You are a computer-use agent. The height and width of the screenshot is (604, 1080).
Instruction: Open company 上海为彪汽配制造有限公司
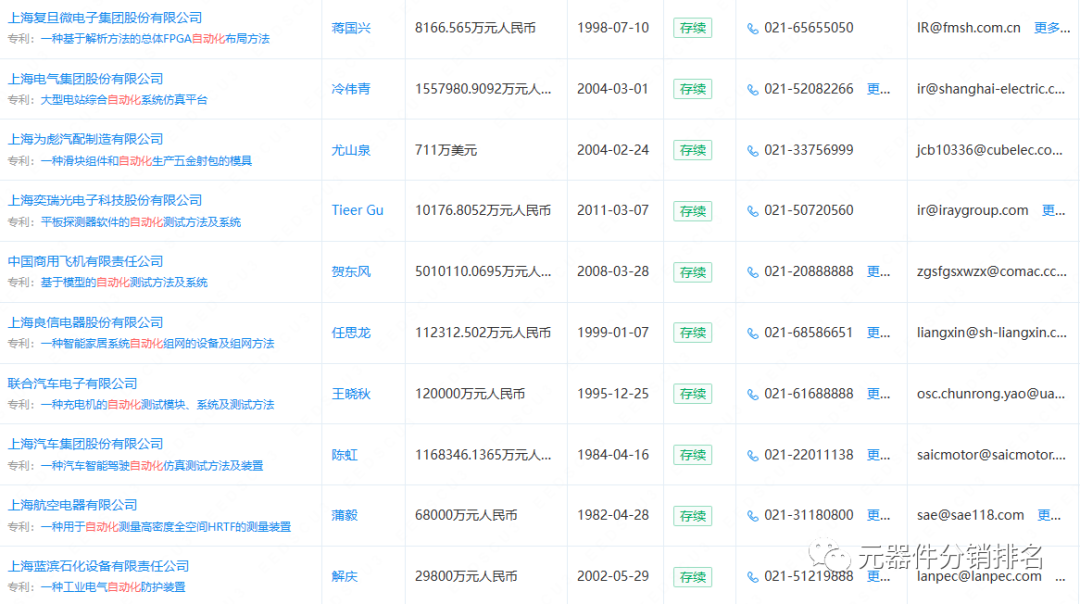[85, 139]
